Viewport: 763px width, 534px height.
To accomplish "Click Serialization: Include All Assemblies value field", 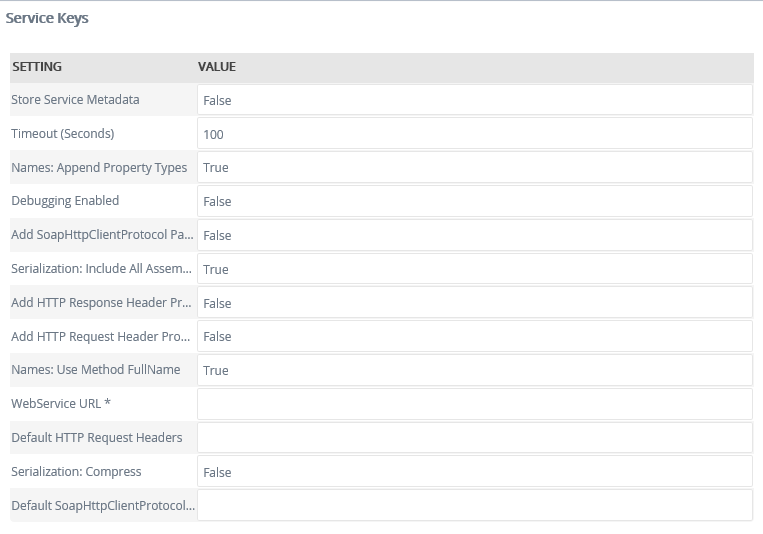I will 474,269.
